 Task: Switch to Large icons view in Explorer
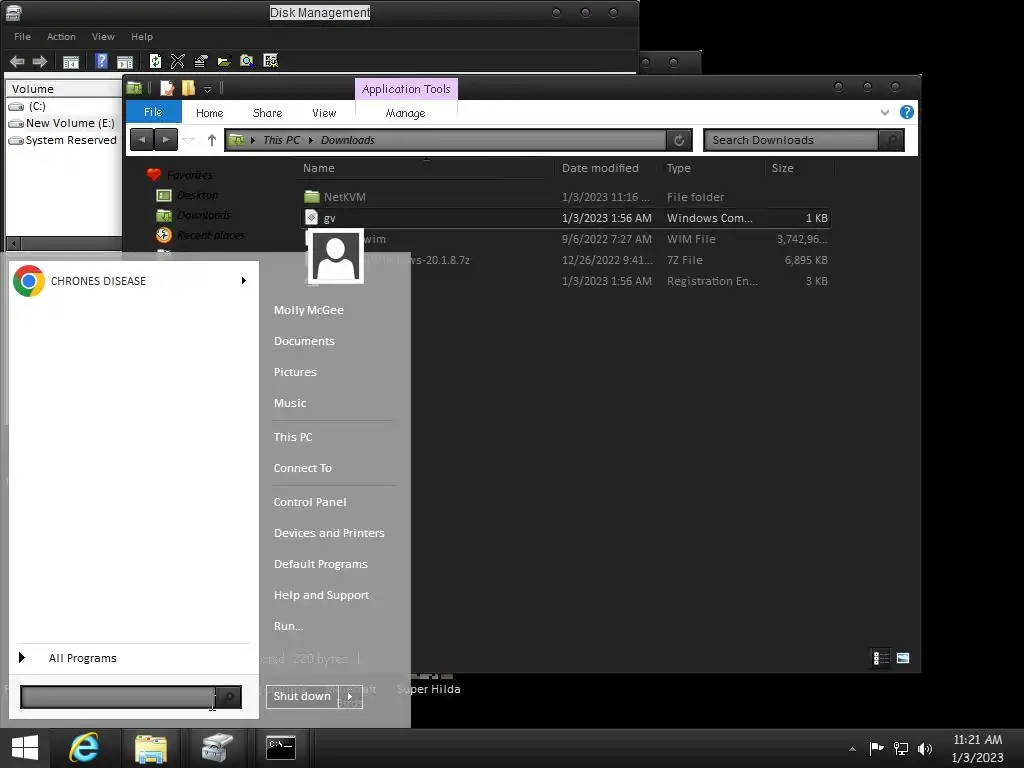[x=903, y=658]
